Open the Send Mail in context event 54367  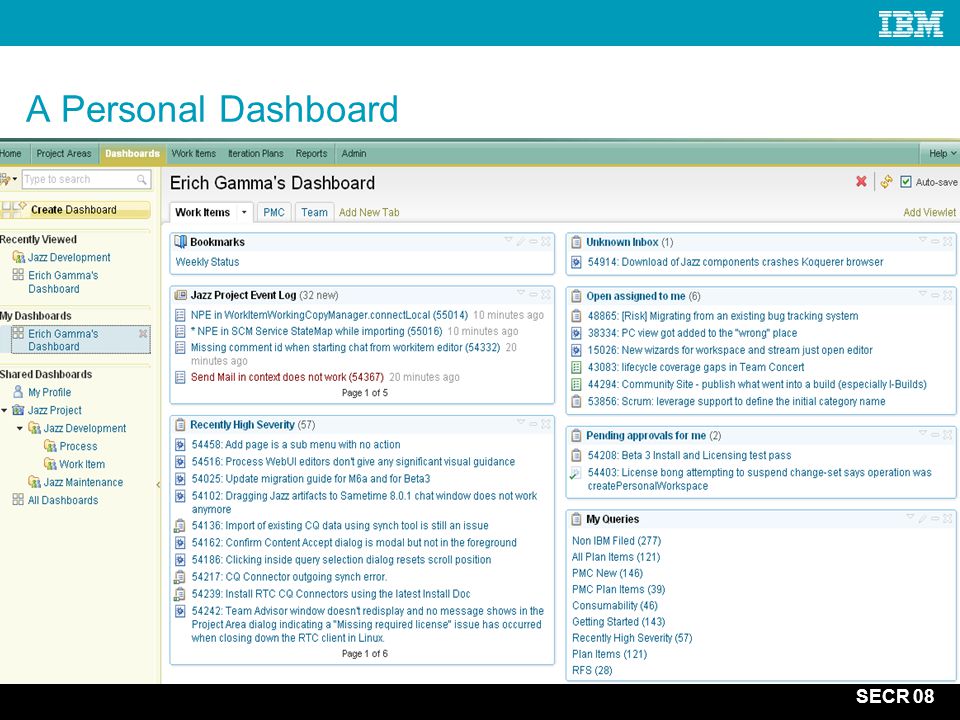(287, 377)
